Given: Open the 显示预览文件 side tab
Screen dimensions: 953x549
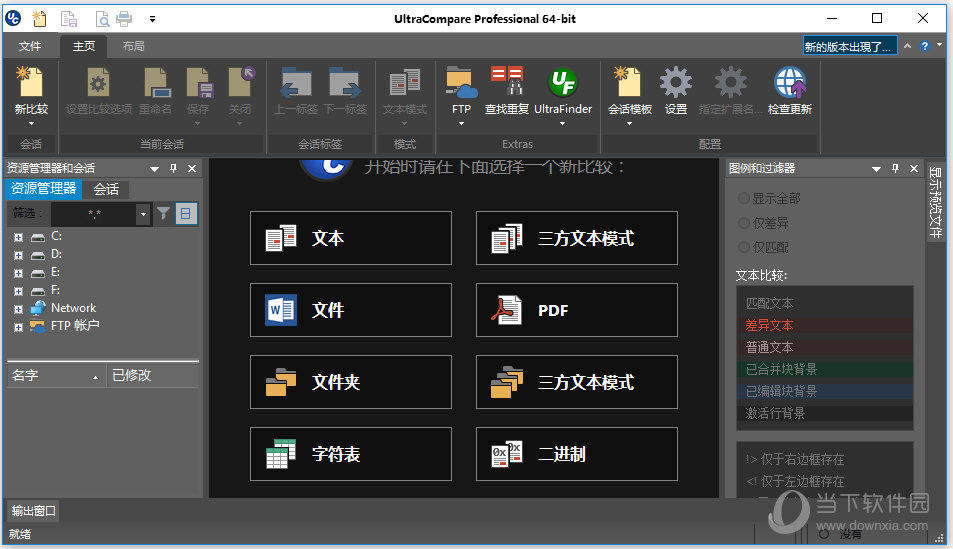Looking at the screenshot, I should click(935, 202).
